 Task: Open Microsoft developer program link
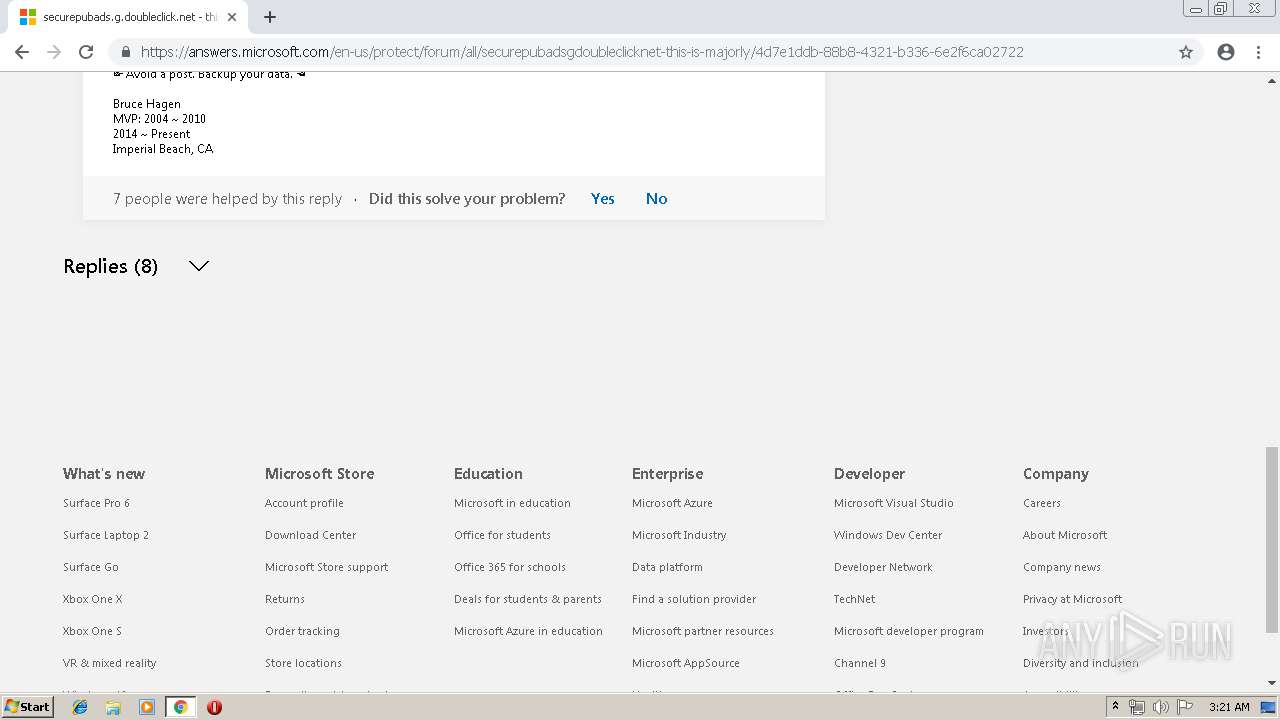click(909, 631)
